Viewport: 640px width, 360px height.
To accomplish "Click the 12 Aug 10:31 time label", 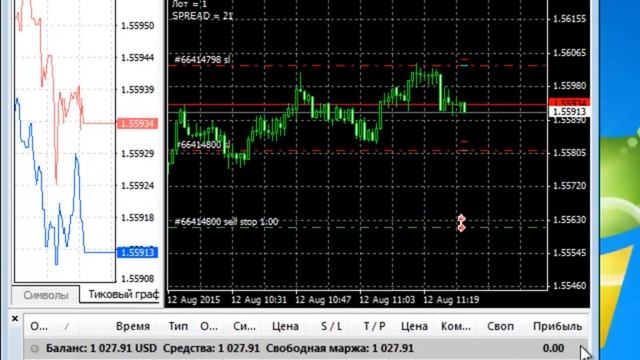I will (259, 300).
